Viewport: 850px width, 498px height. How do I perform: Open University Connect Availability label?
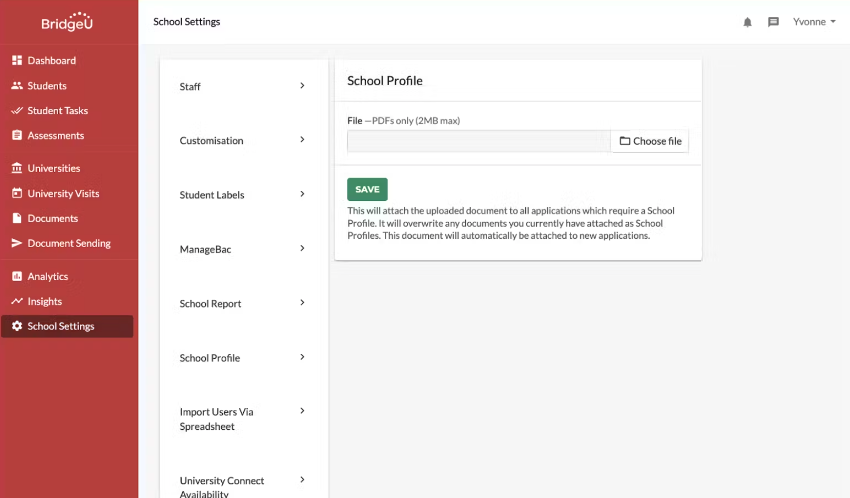pos(222,486)
